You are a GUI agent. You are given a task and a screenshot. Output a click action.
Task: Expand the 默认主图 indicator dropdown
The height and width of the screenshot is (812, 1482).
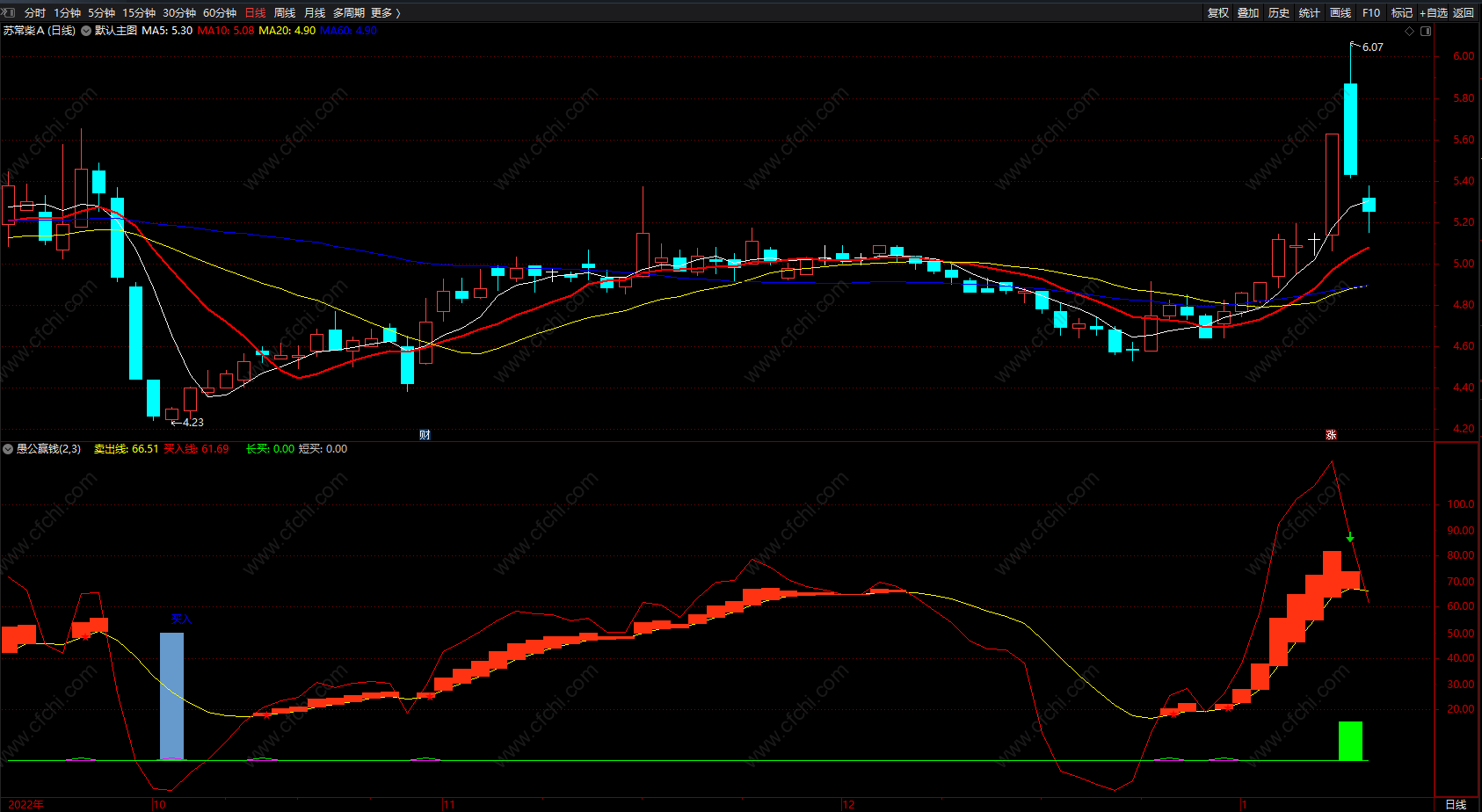(86, 31)
